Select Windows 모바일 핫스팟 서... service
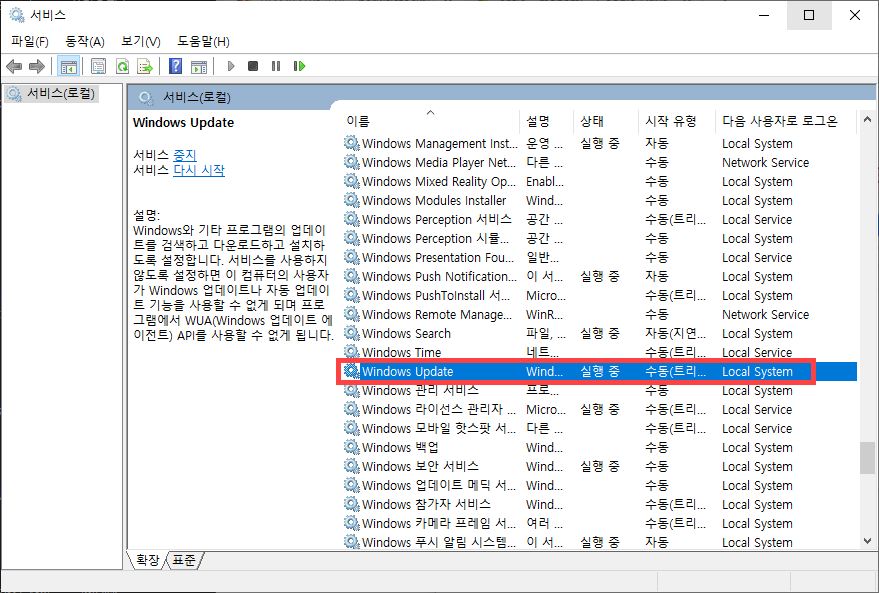Viewport: 879px width, 593px height. [x=599, y=429]
